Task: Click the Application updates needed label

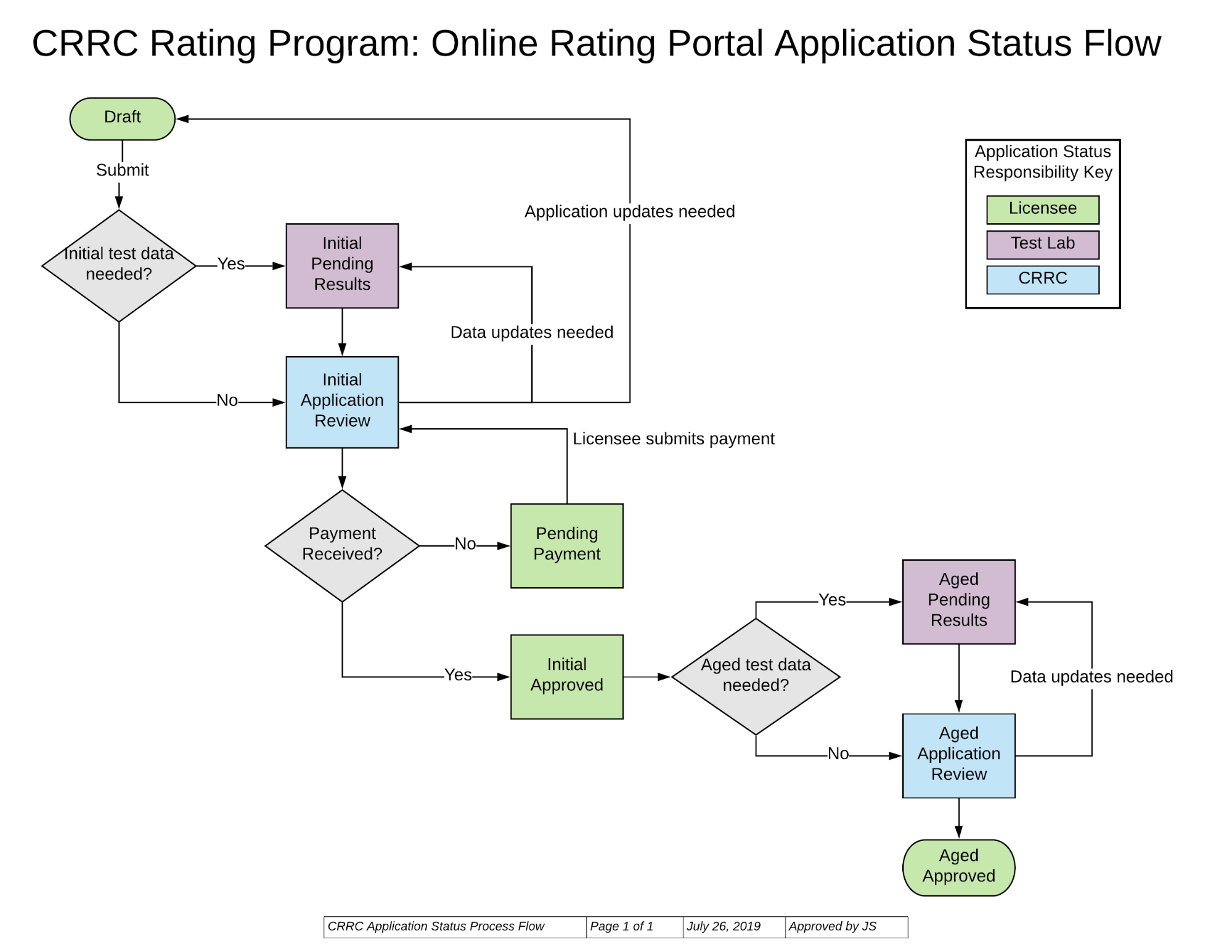Action: click(x=629, y=211)
